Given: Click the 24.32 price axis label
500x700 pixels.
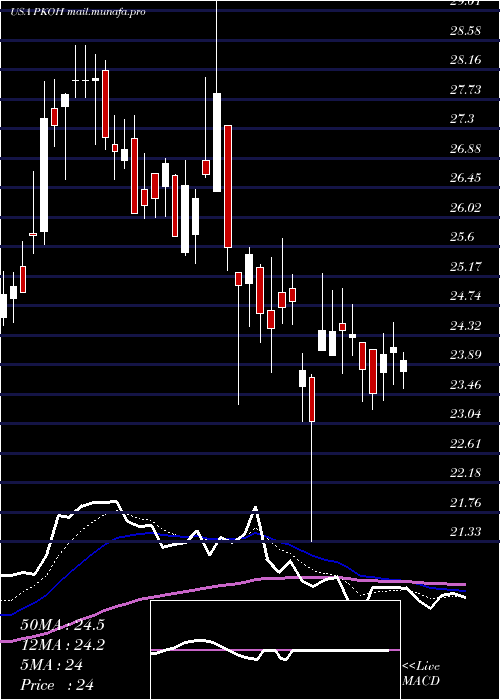Looking at the screenshot, I should pyautogui.click(x=465, y=325).
